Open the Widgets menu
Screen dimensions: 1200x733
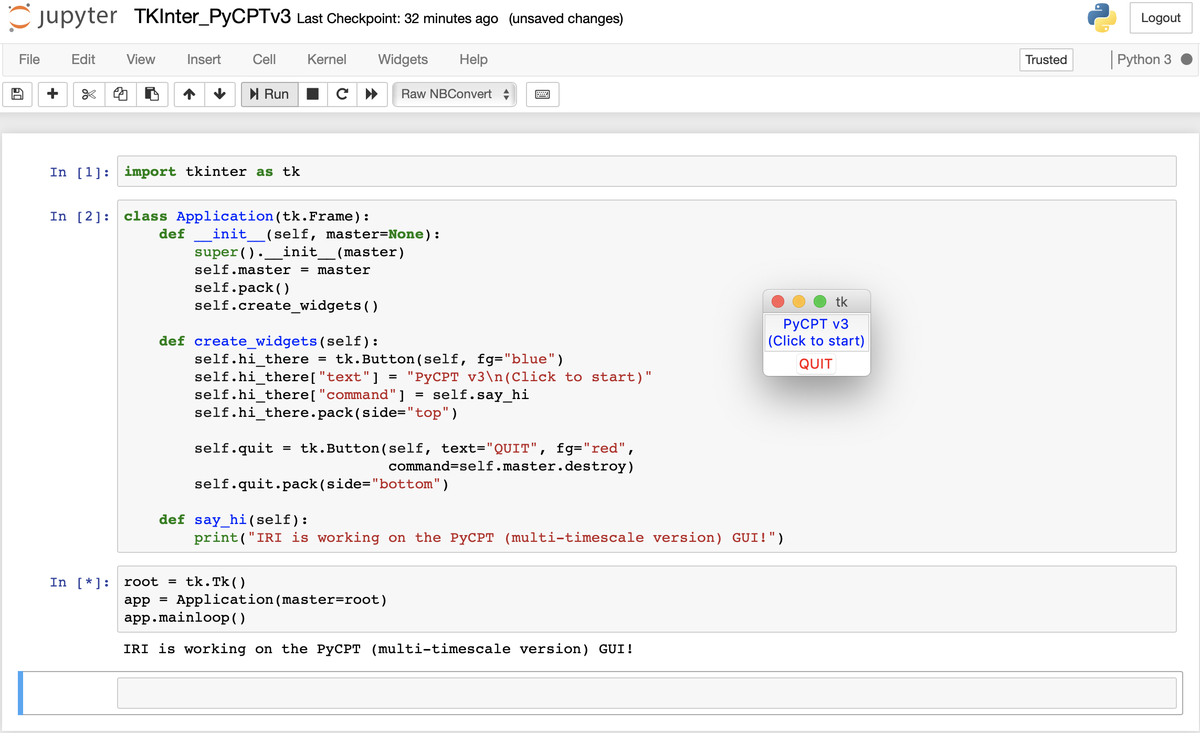tap(403, 59)
